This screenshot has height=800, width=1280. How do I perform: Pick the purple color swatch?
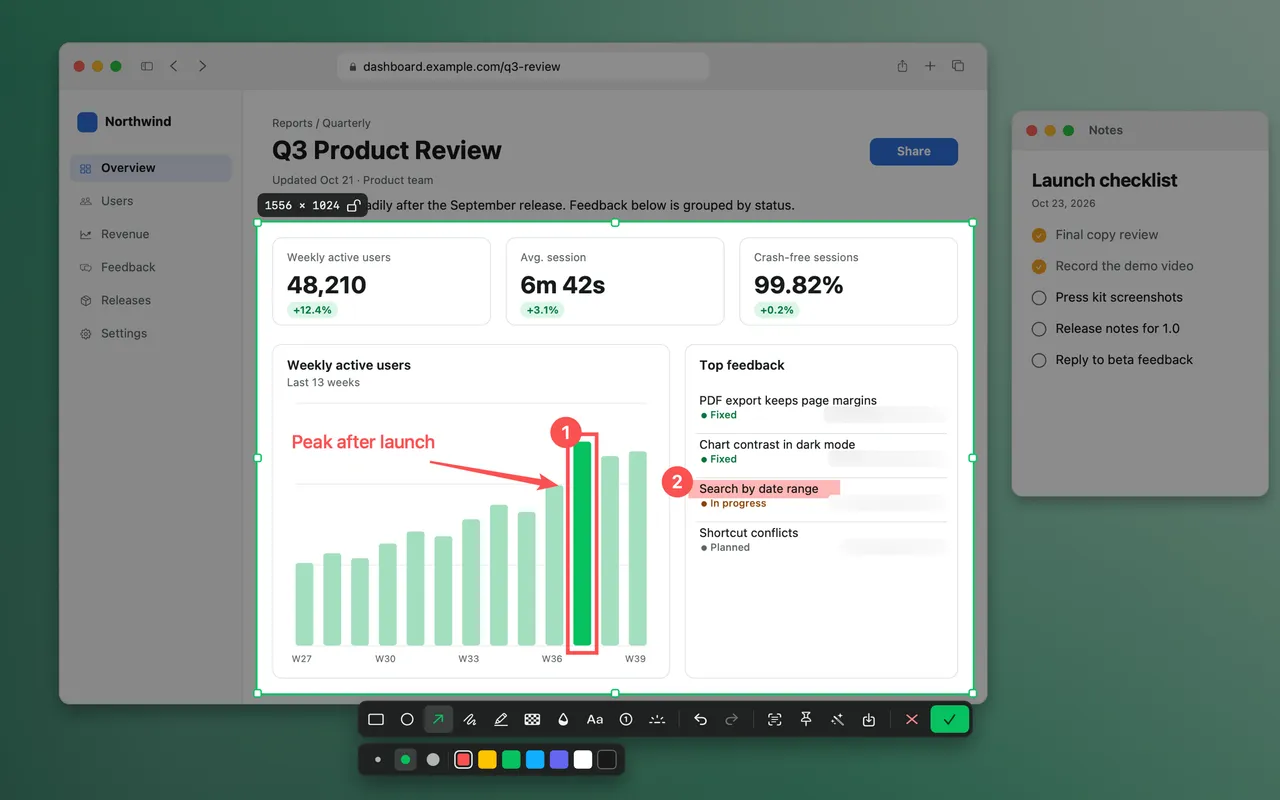point(559,760)
